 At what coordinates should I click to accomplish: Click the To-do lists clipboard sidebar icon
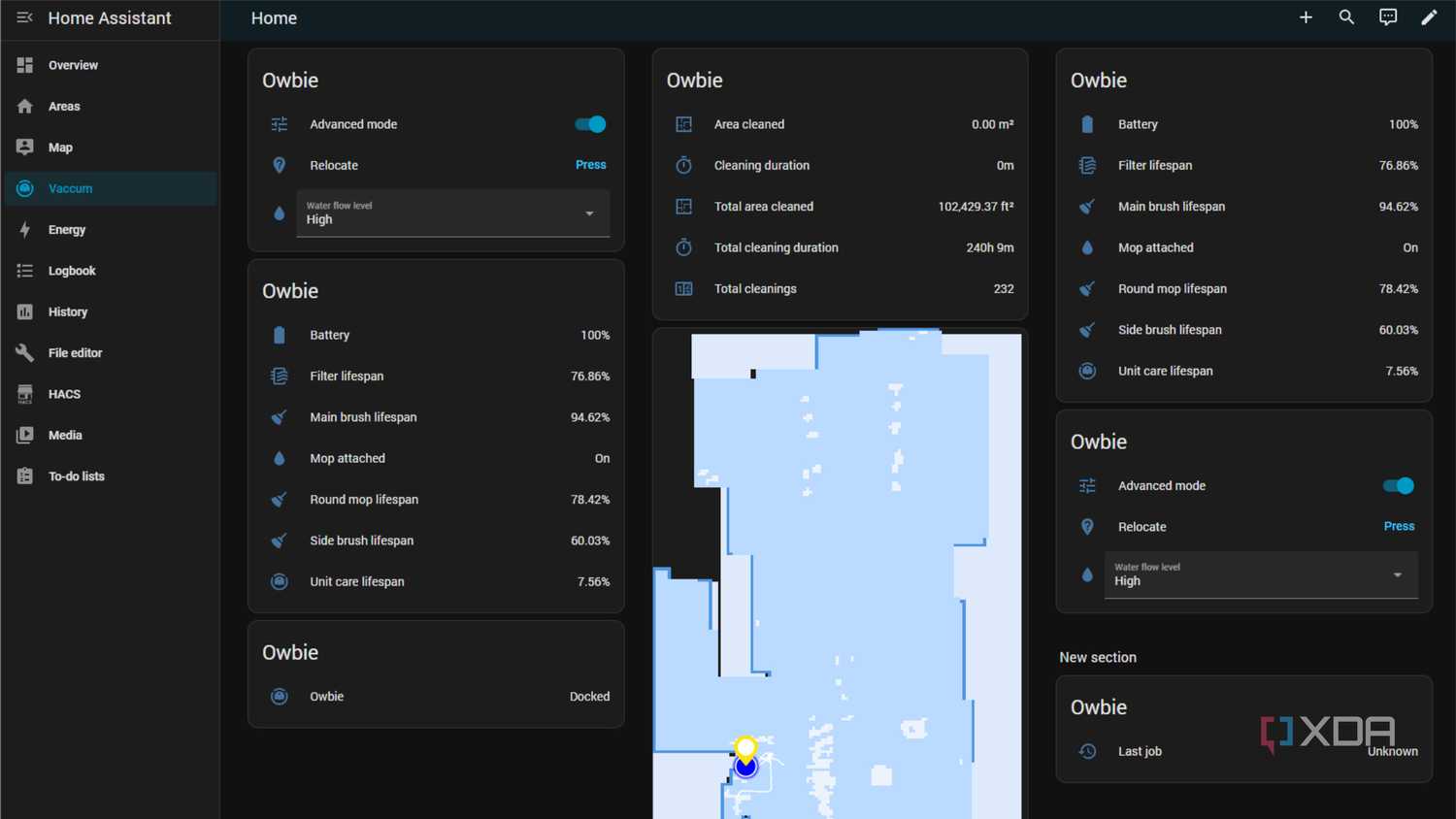(x=25, y=476)
